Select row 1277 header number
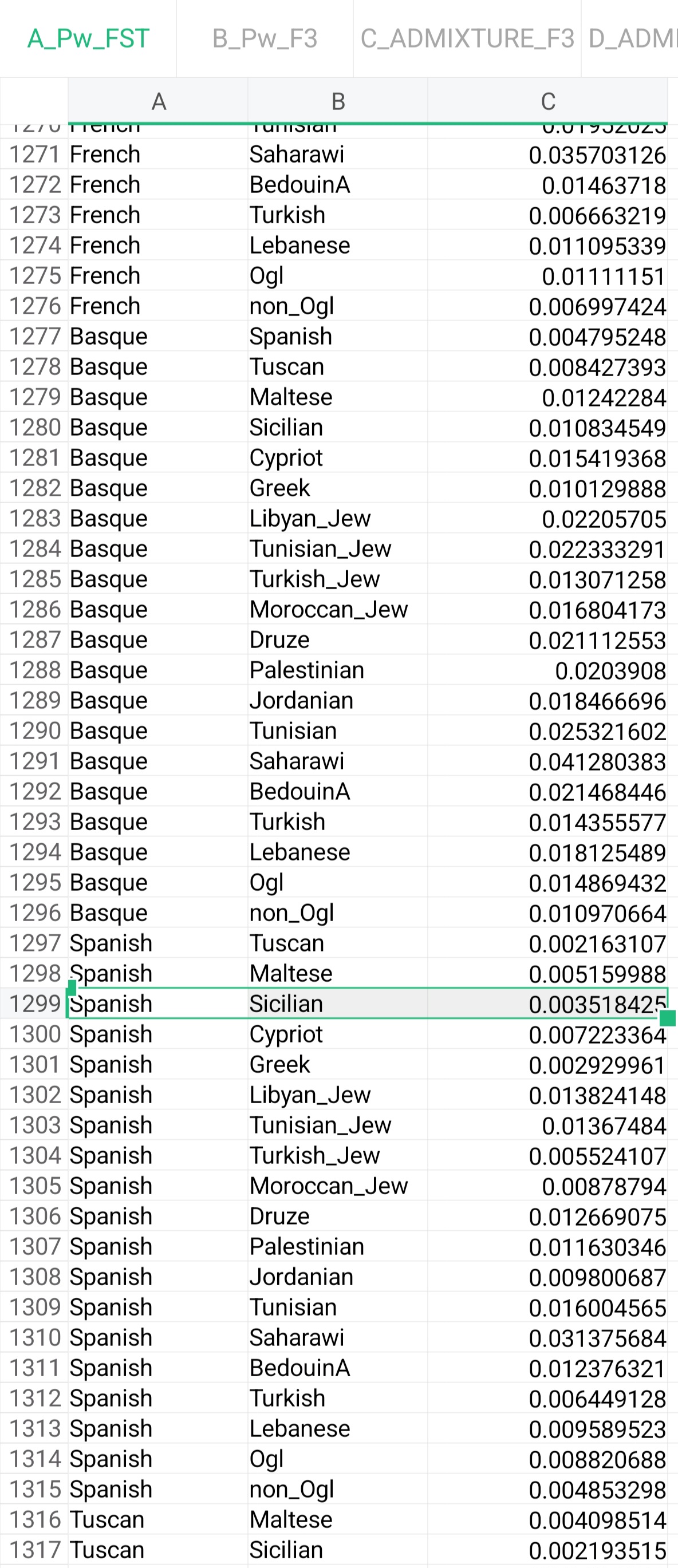678x1568 pixels. click(34, 336)
